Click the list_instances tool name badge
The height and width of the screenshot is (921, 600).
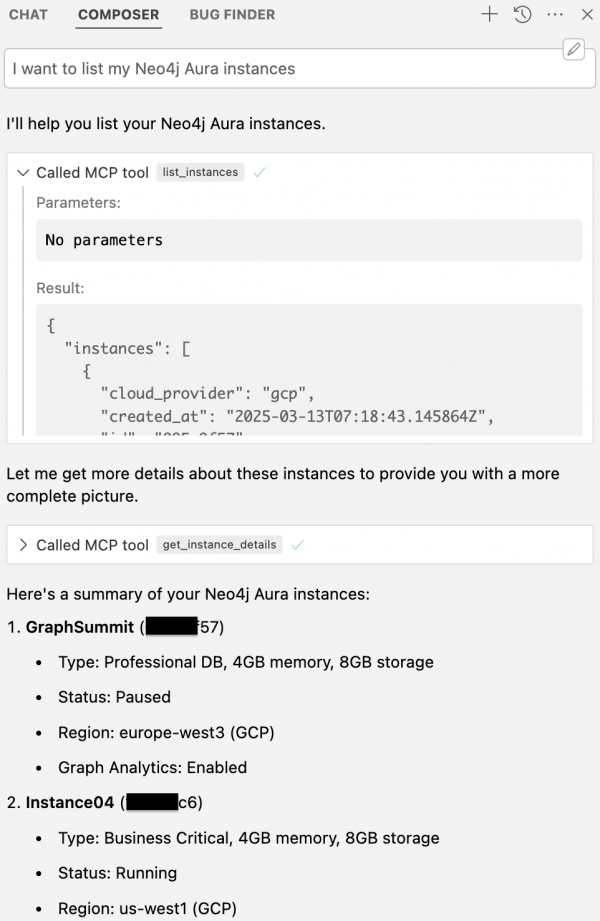pyautogui.click(x=200, y=172)
